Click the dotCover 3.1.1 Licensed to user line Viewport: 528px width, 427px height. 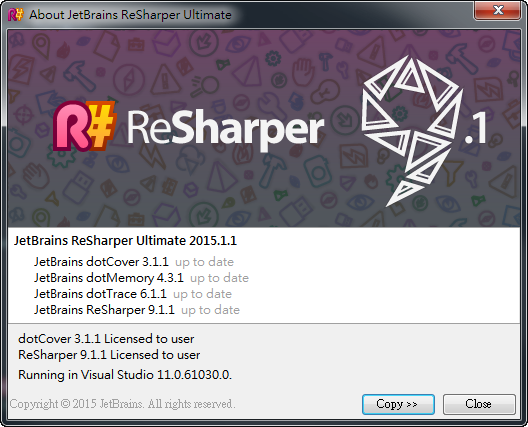[106, 339]
